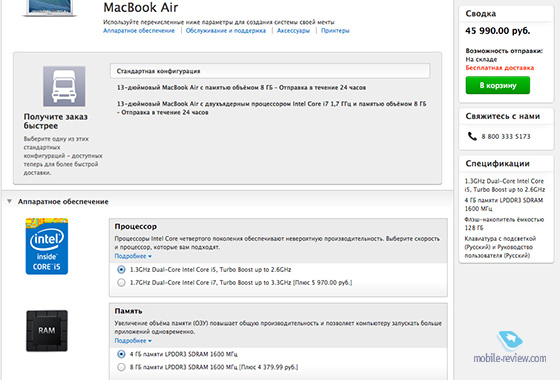Viewport: 560px width, 380px height.
Task: Click the Бесплатная доставка text
Action: tap(500, 68)
